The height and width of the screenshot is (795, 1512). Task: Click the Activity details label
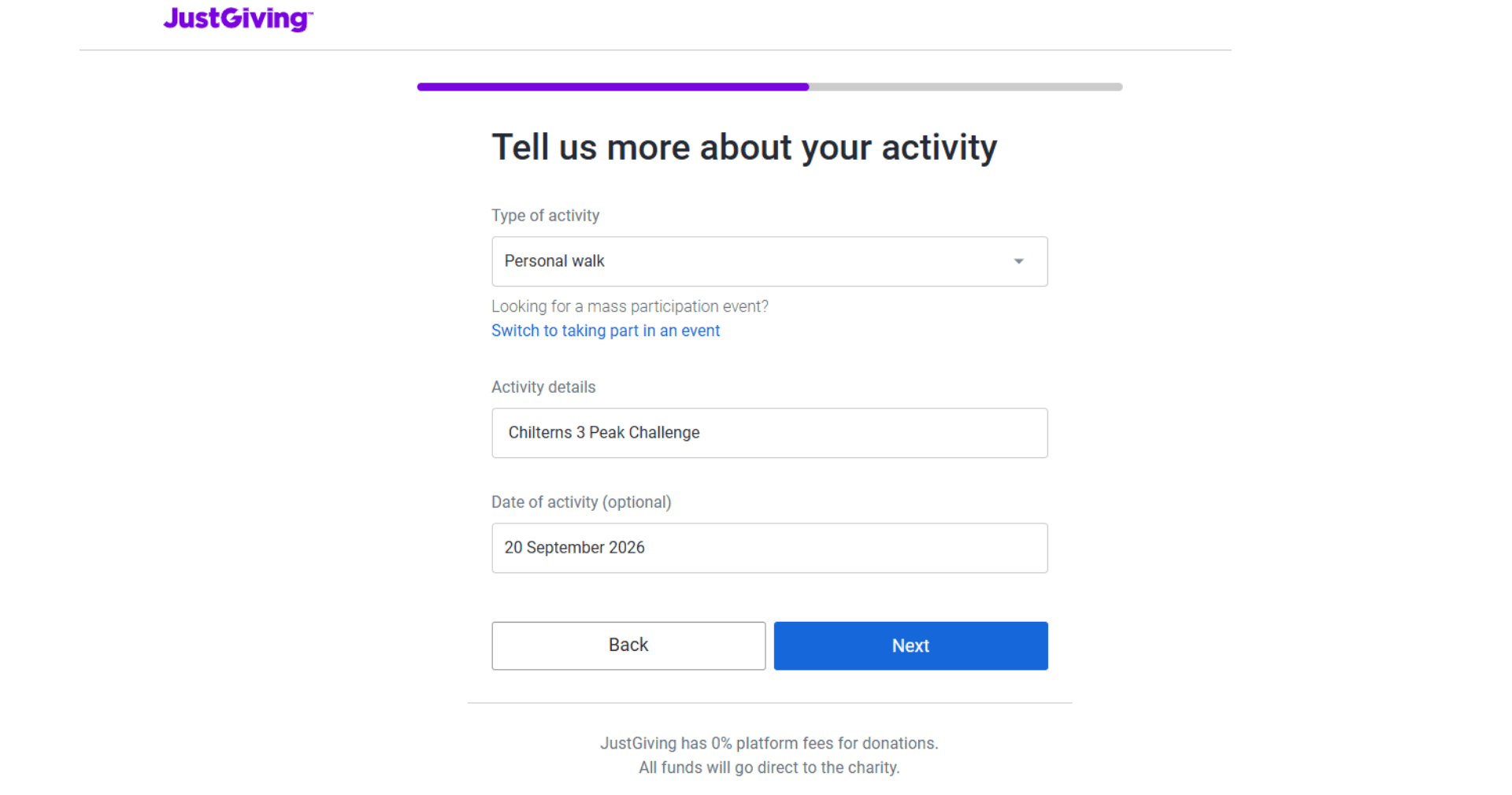click(x=543, y=387)
